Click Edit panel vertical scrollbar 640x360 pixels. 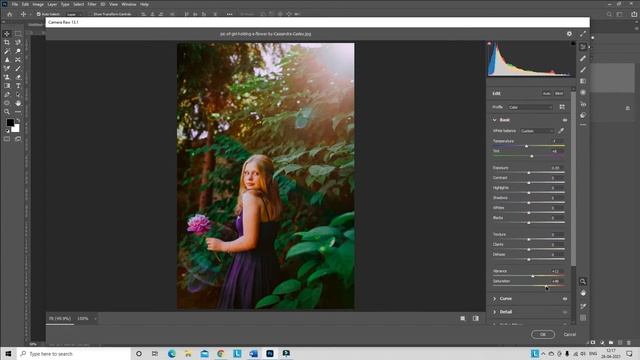point(573,178)
